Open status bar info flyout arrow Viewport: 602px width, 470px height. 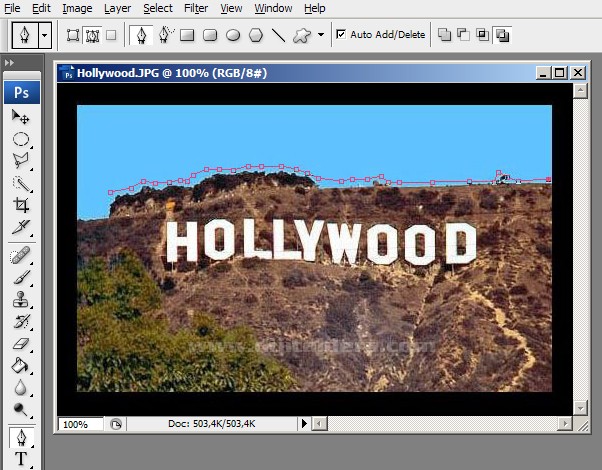(304, 424)
